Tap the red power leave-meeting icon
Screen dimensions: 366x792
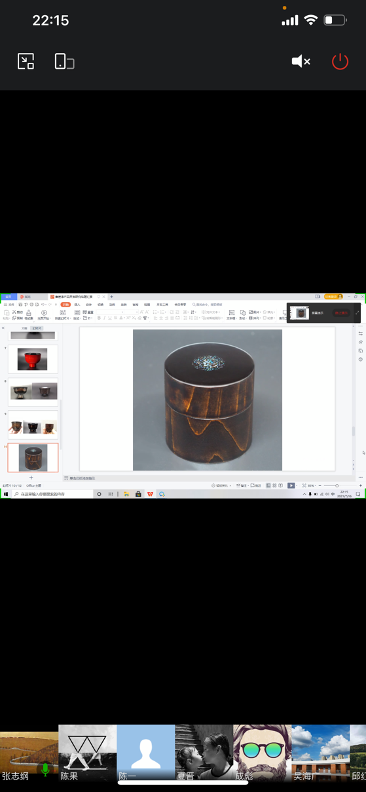[x=340, y=62]
